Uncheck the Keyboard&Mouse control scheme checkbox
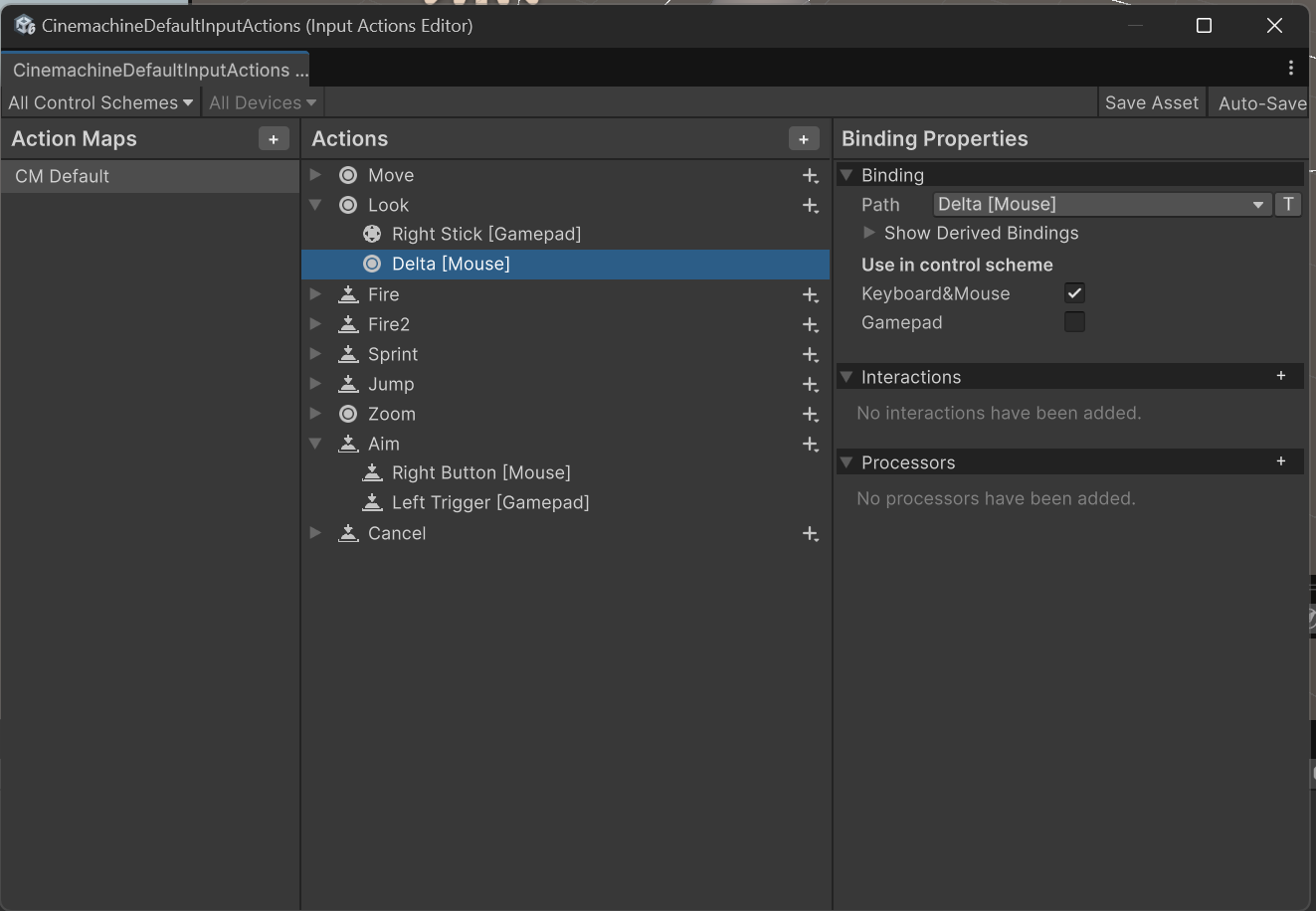The width and height of the screenshot is (1316, 911). 1074,293
